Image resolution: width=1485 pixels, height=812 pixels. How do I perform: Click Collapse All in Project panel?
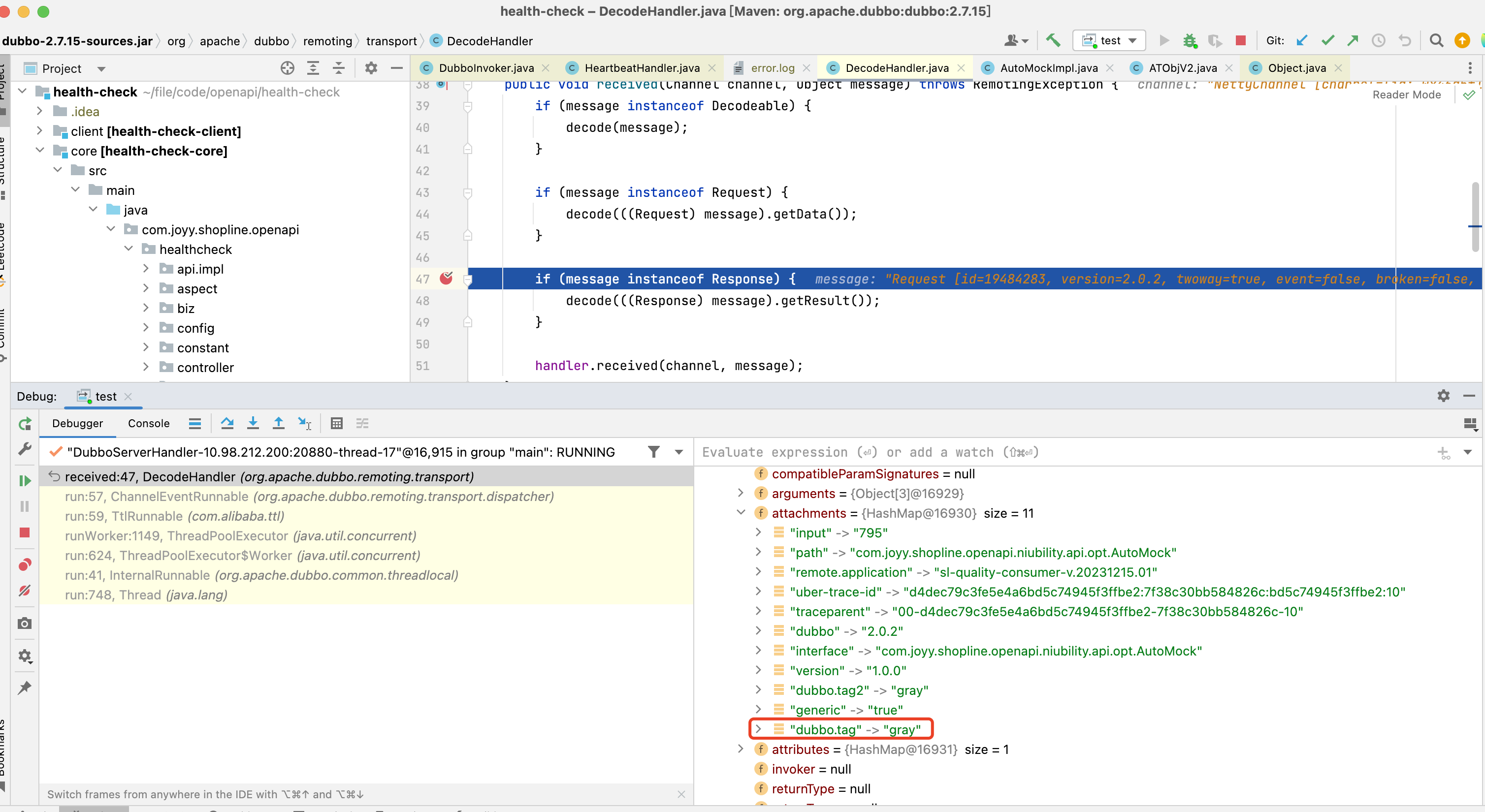tap(339, 68)
